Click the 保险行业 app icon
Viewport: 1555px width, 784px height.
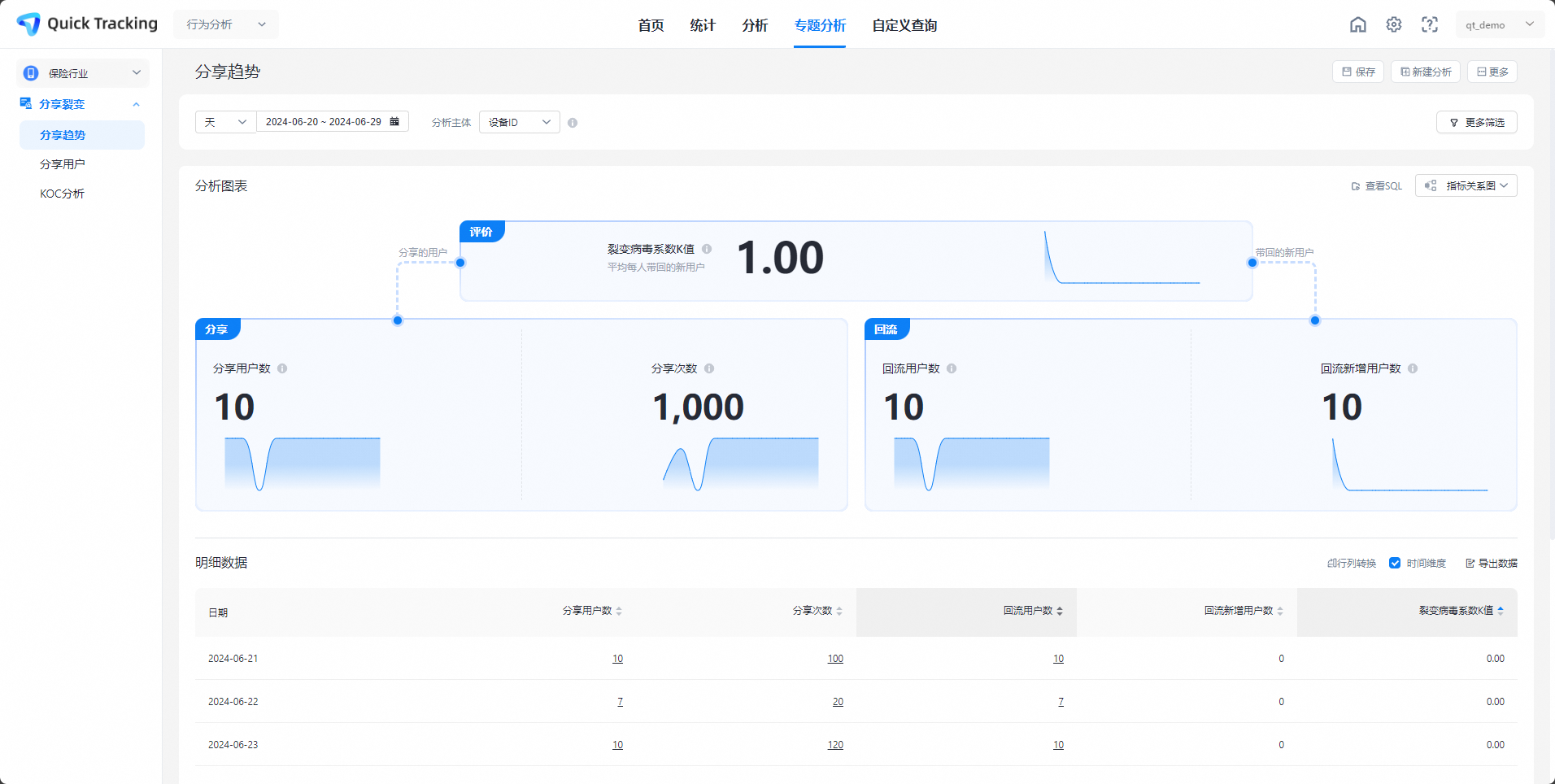(31, 73)
